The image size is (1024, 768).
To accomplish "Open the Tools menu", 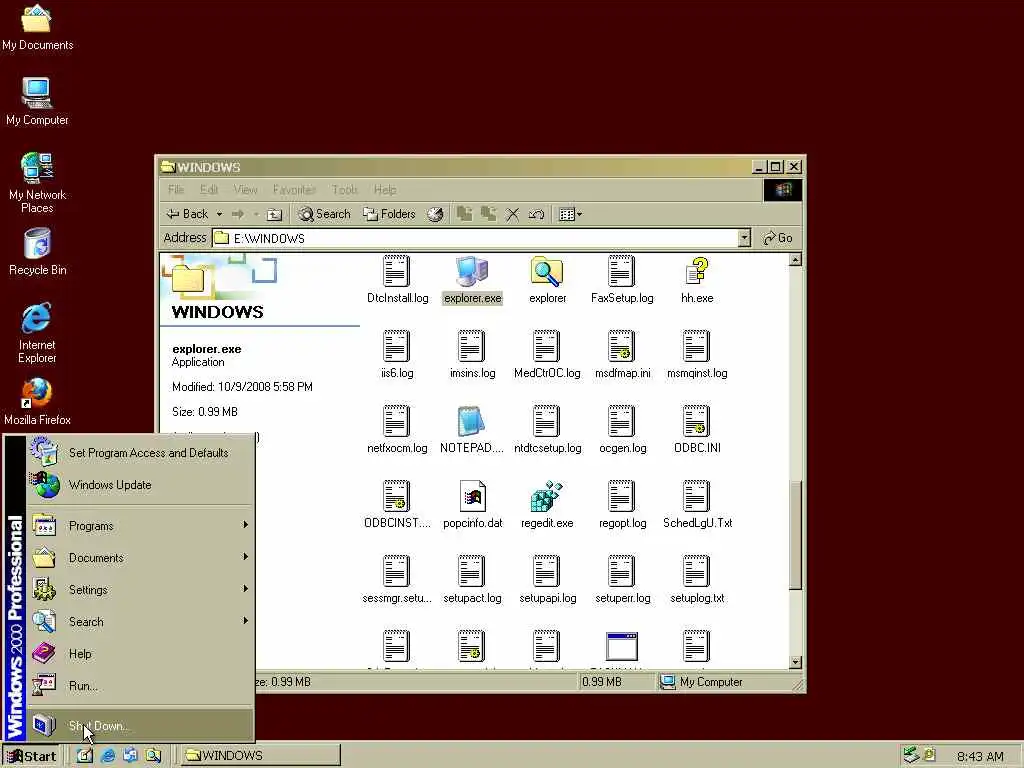I will (x=344, y=189).
